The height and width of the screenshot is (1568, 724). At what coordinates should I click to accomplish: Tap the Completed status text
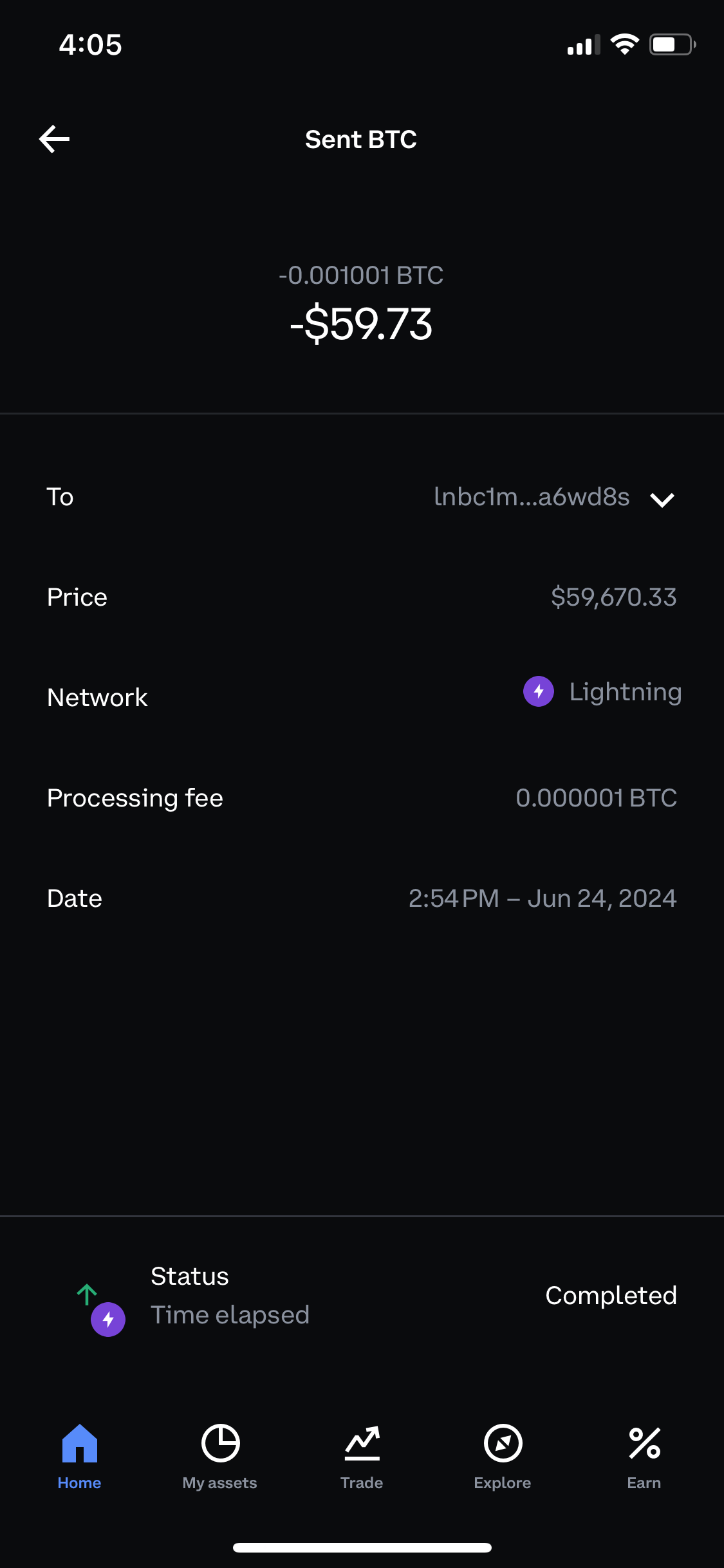point(611,1295)
